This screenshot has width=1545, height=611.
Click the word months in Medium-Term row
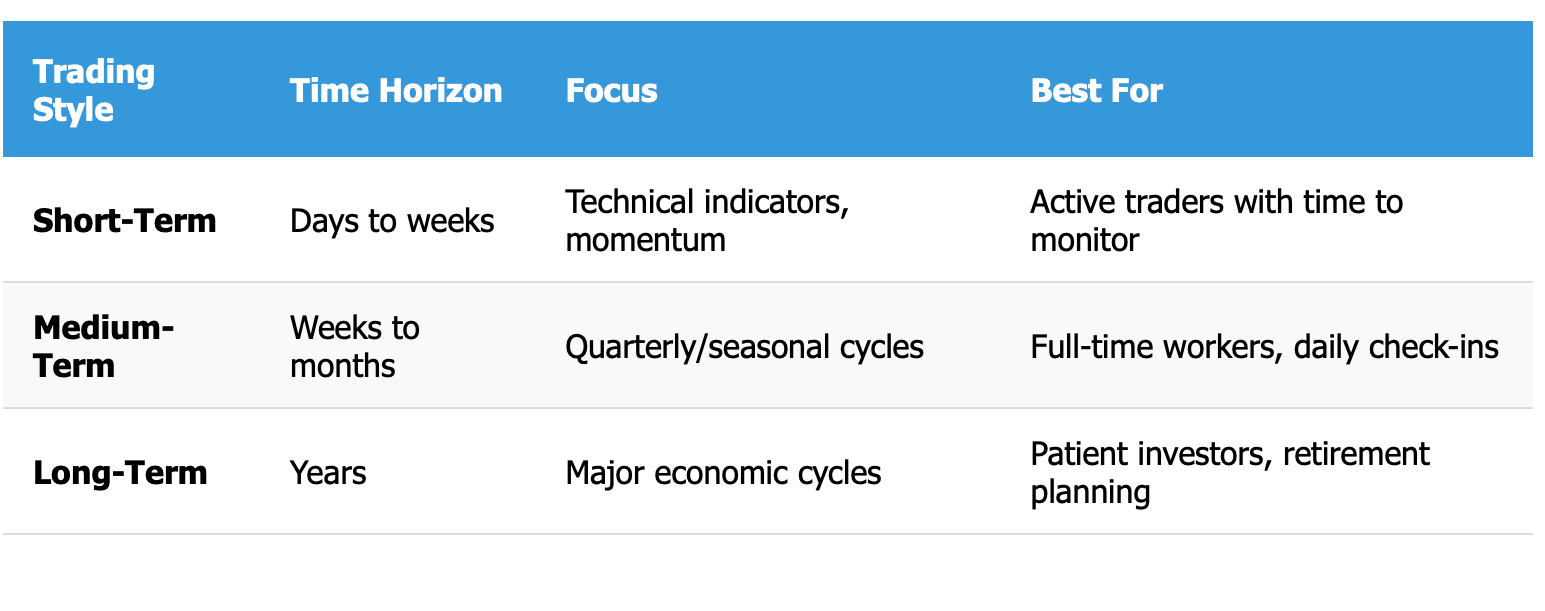[x=343, y=365]
